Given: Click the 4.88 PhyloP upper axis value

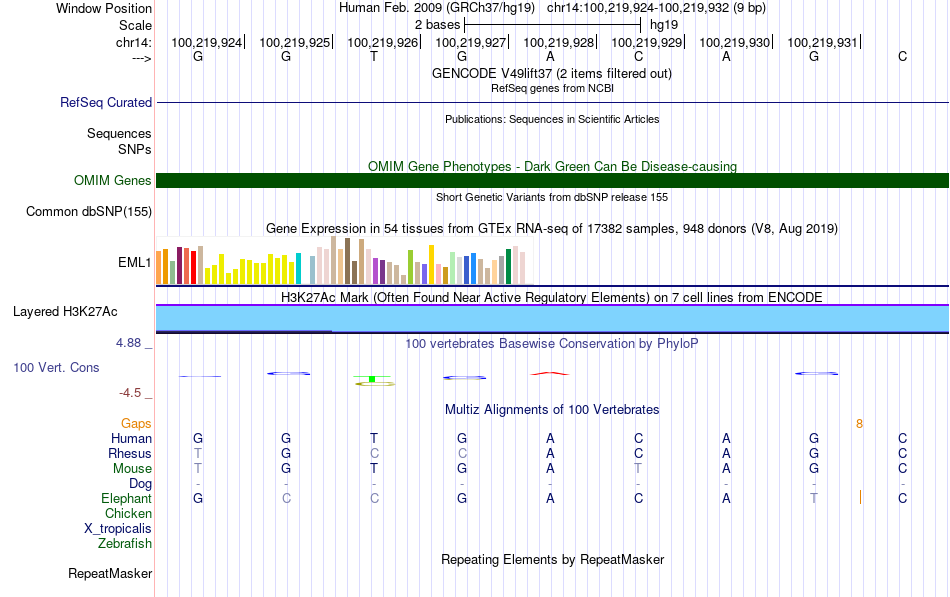Looking at the screenshot, I should (128, 343).
